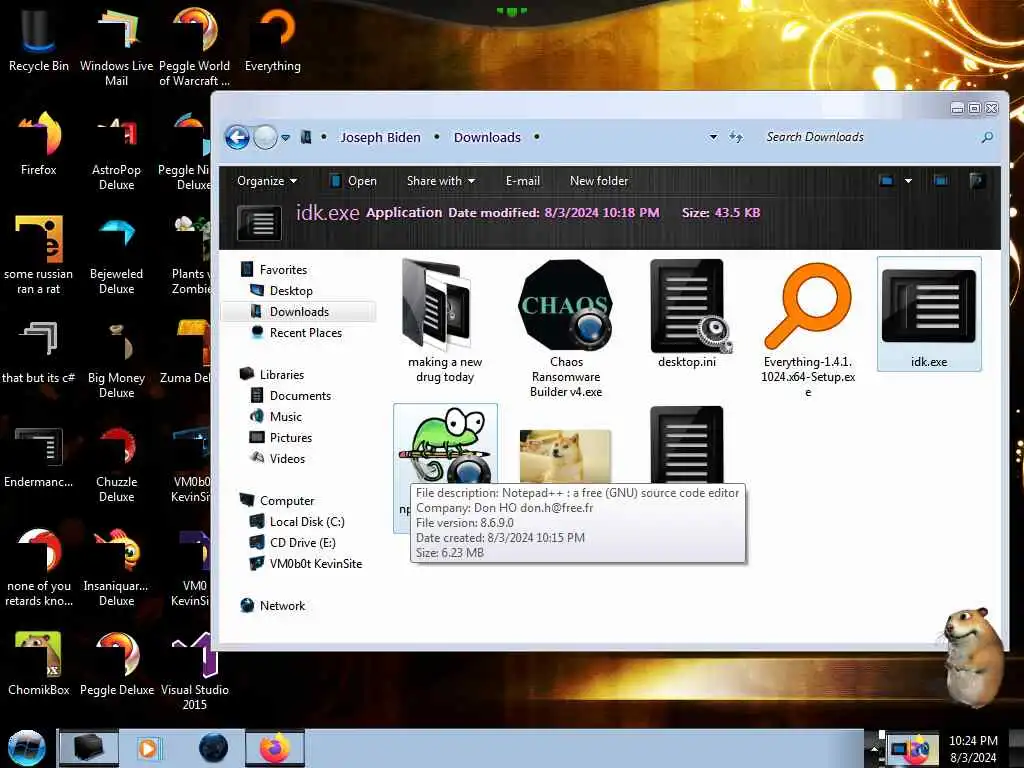Open the Videos library
This screenshot has height=768, width=1024.
coord(278,458)
